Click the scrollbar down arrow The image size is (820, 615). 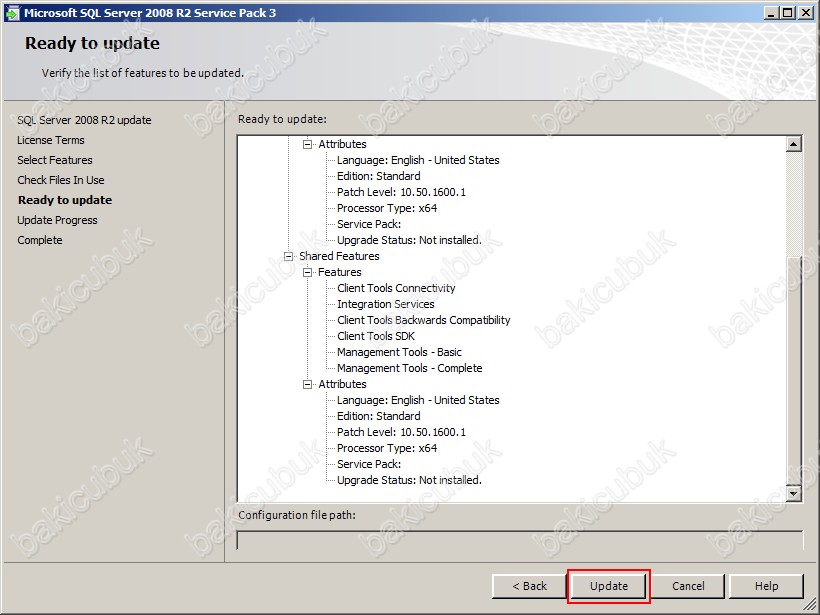793,493
